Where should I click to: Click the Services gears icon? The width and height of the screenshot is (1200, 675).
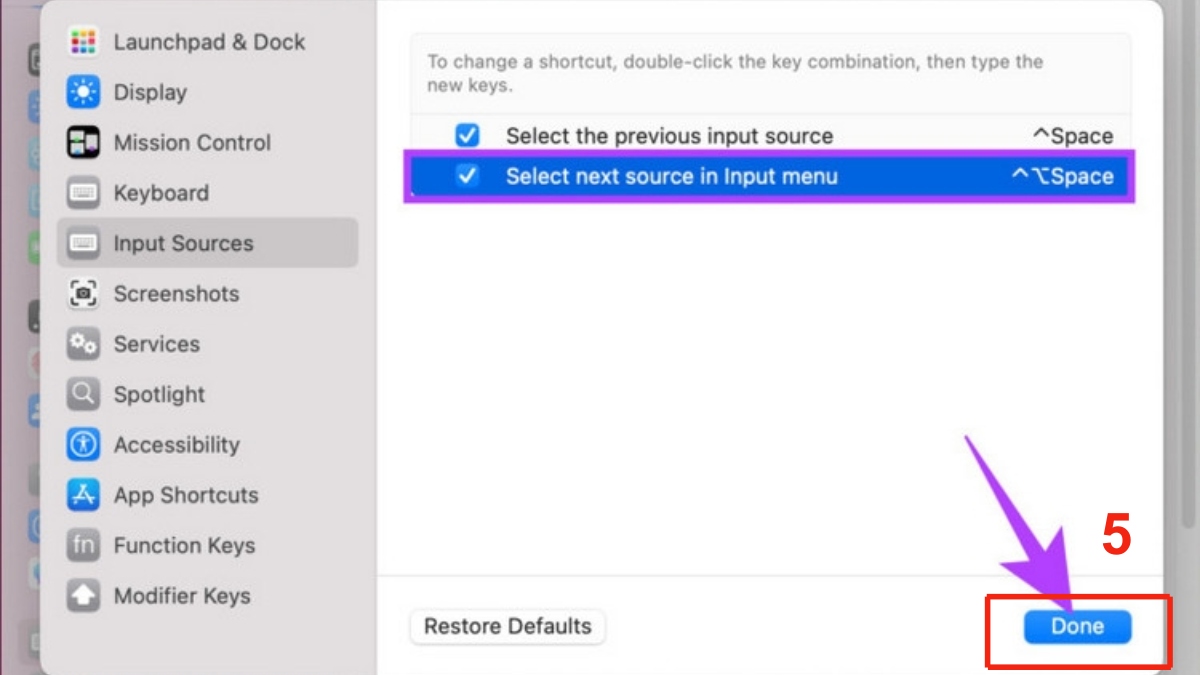[x=83, y=344]
